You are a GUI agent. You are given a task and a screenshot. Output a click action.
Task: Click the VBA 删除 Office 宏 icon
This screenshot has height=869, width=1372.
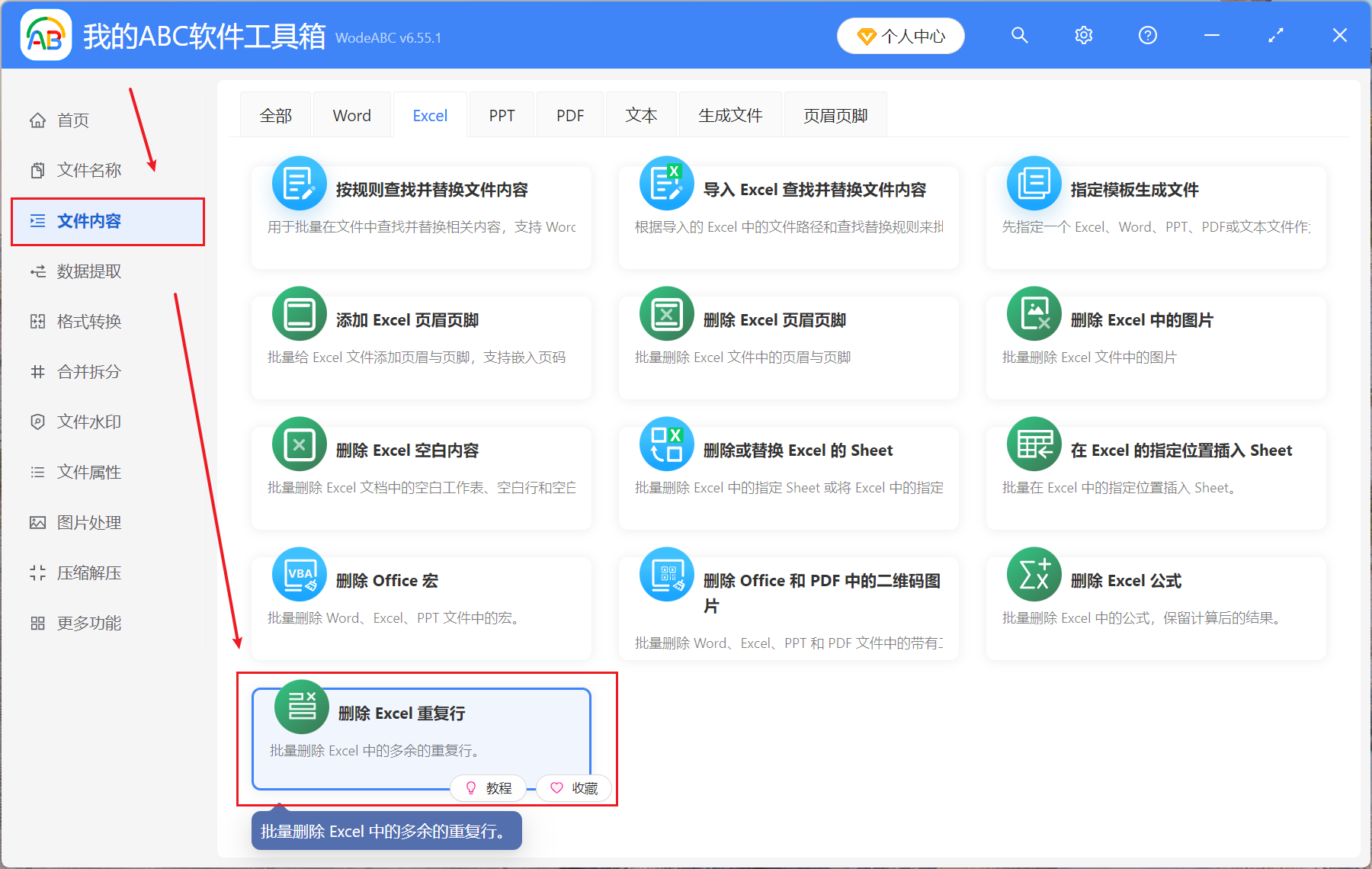pyautogui.click(x=299, y=574)
